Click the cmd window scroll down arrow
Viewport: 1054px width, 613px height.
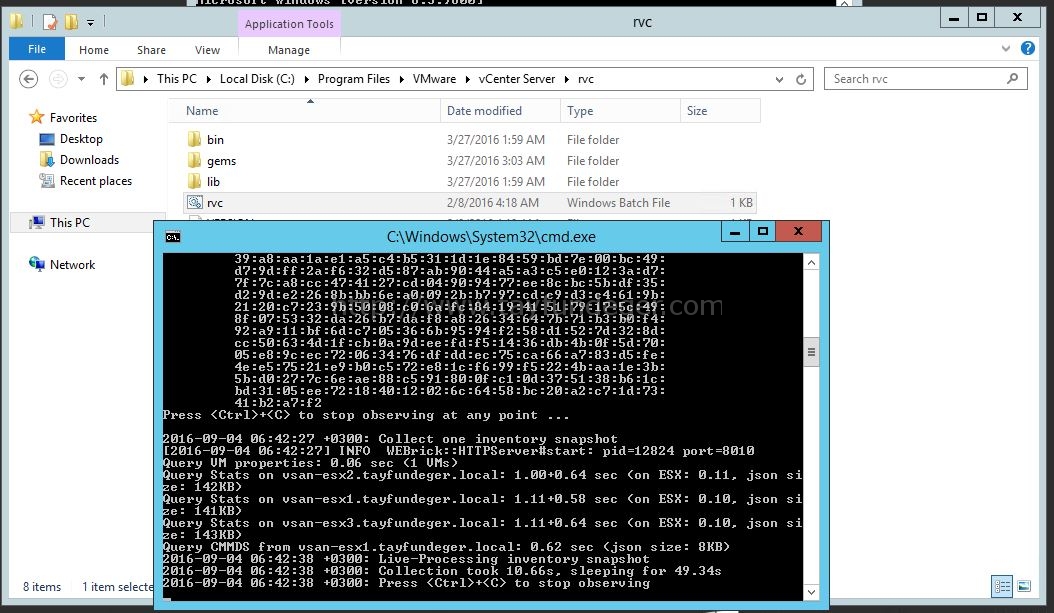click(811, 592)
